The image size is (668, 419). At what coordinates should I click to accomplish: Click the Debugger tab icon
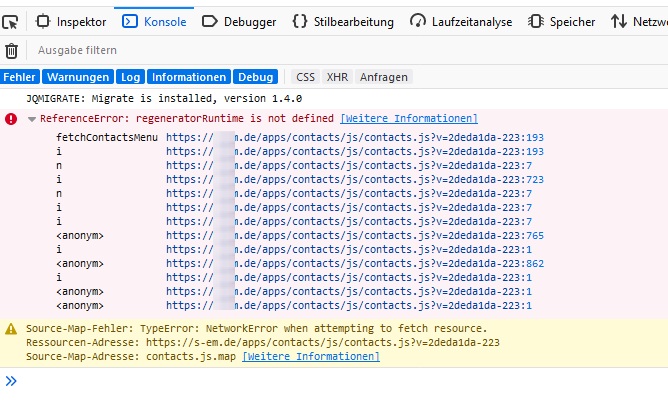coord(210,21)
